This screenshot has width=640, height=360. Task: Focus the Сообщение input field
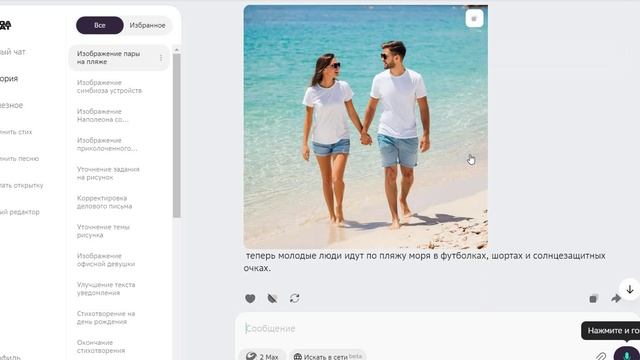[408, 329]
